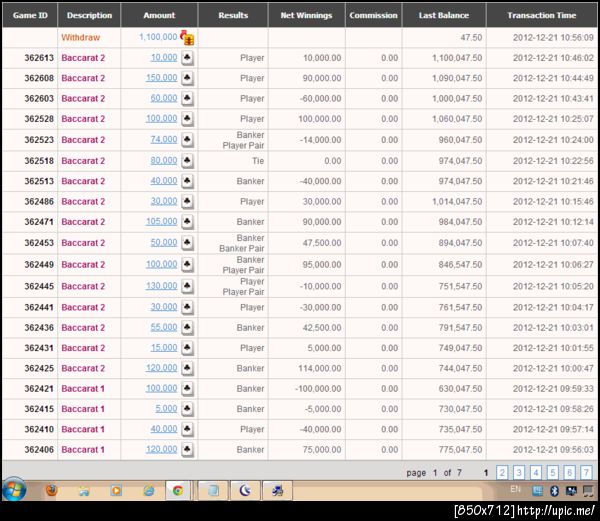Go to page 7 of results
600x521 pixels.
pos(586,473)
